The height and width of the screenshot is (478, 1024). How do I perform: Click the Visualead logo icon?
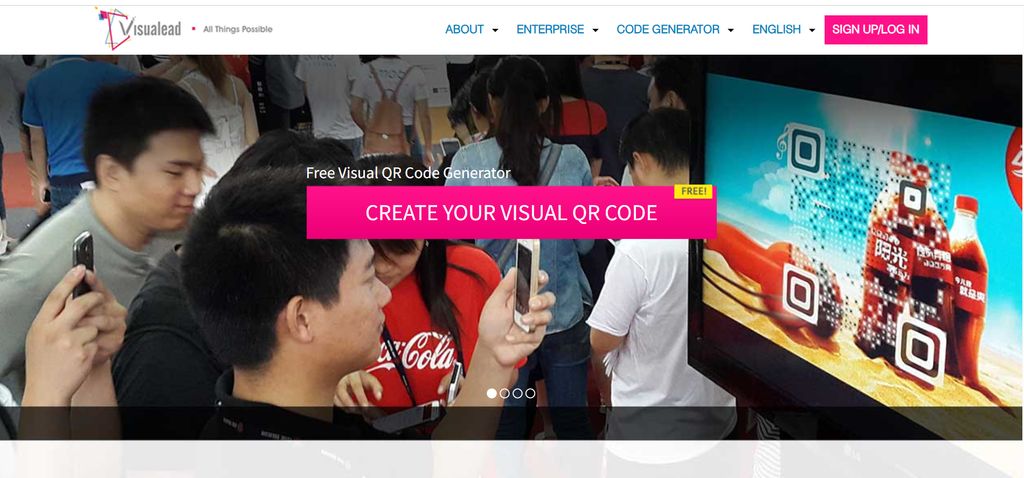coord(114,29)
